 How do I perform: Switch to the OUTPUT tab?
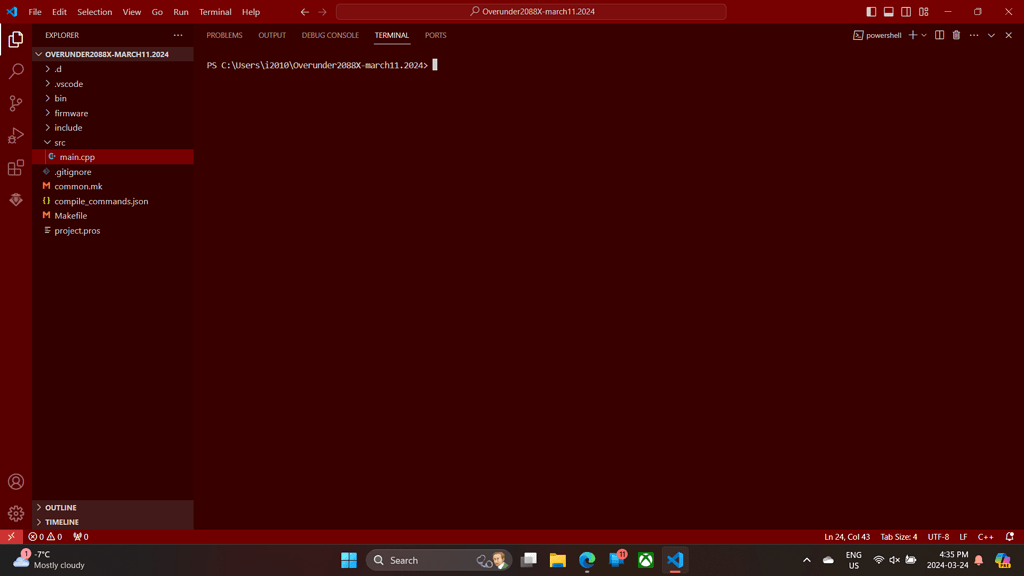pos(272,35)
